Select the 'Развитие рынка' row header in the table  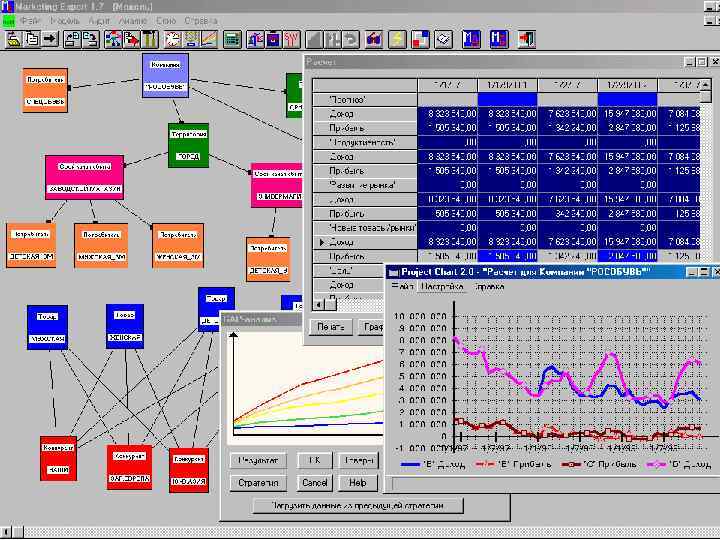tap(365, 185)
